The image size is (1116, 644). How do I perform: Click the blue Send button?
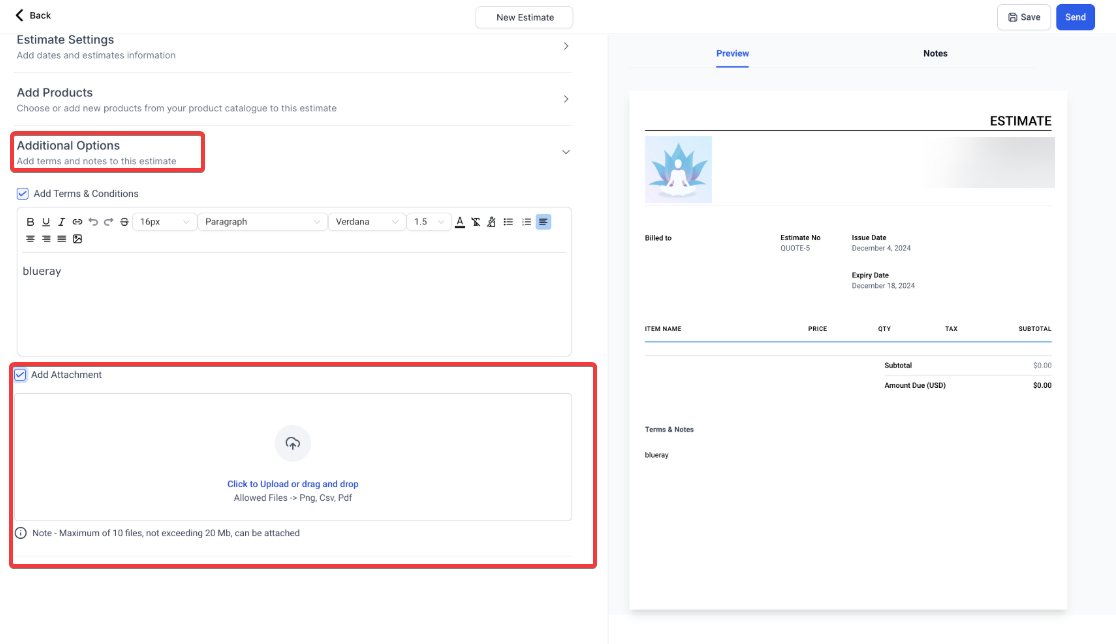(x=1075, y=17)
